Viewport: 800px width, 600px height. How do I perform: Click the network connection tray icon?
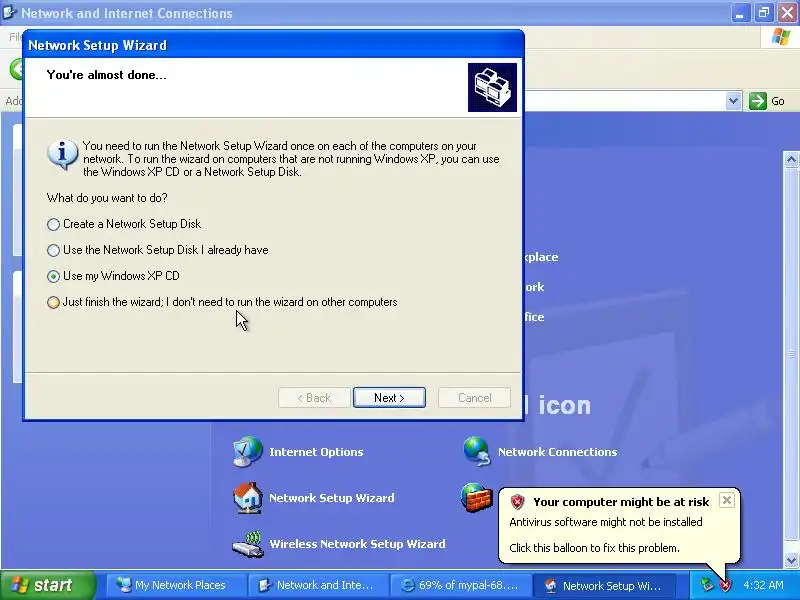(x=707, y=585)
